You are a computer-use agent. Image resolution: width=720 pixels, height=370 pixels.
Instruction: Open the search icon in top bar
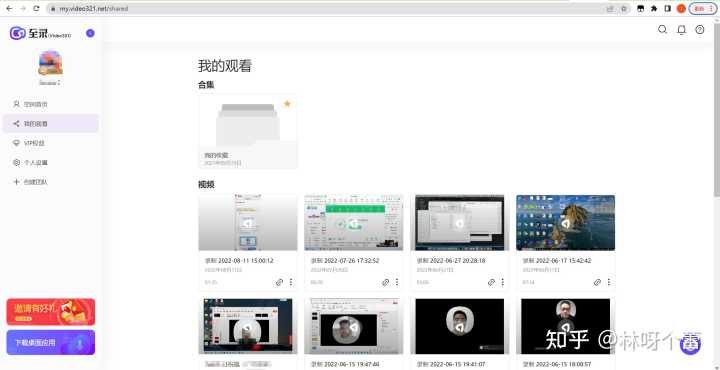tap(662, 30)
